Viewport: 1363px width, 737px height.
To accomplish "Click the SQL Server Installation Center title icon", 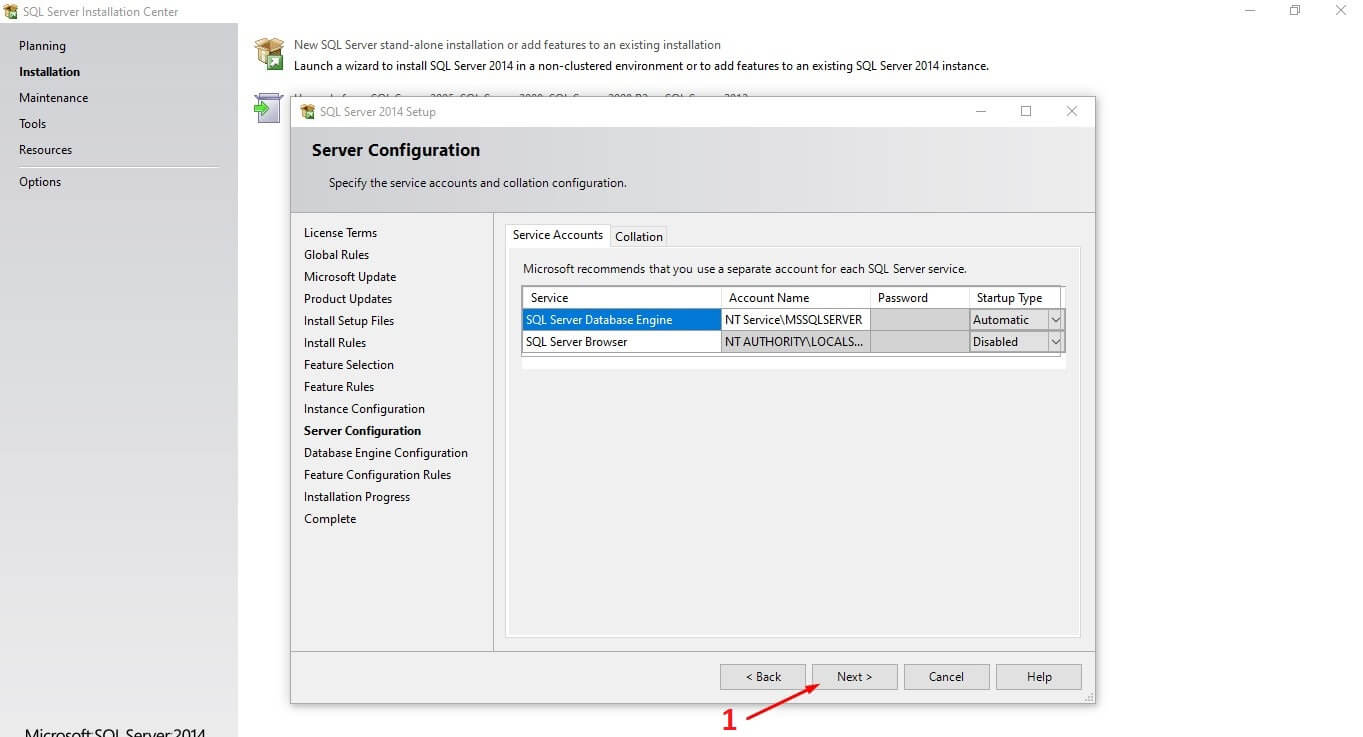I will coord(11,12).
